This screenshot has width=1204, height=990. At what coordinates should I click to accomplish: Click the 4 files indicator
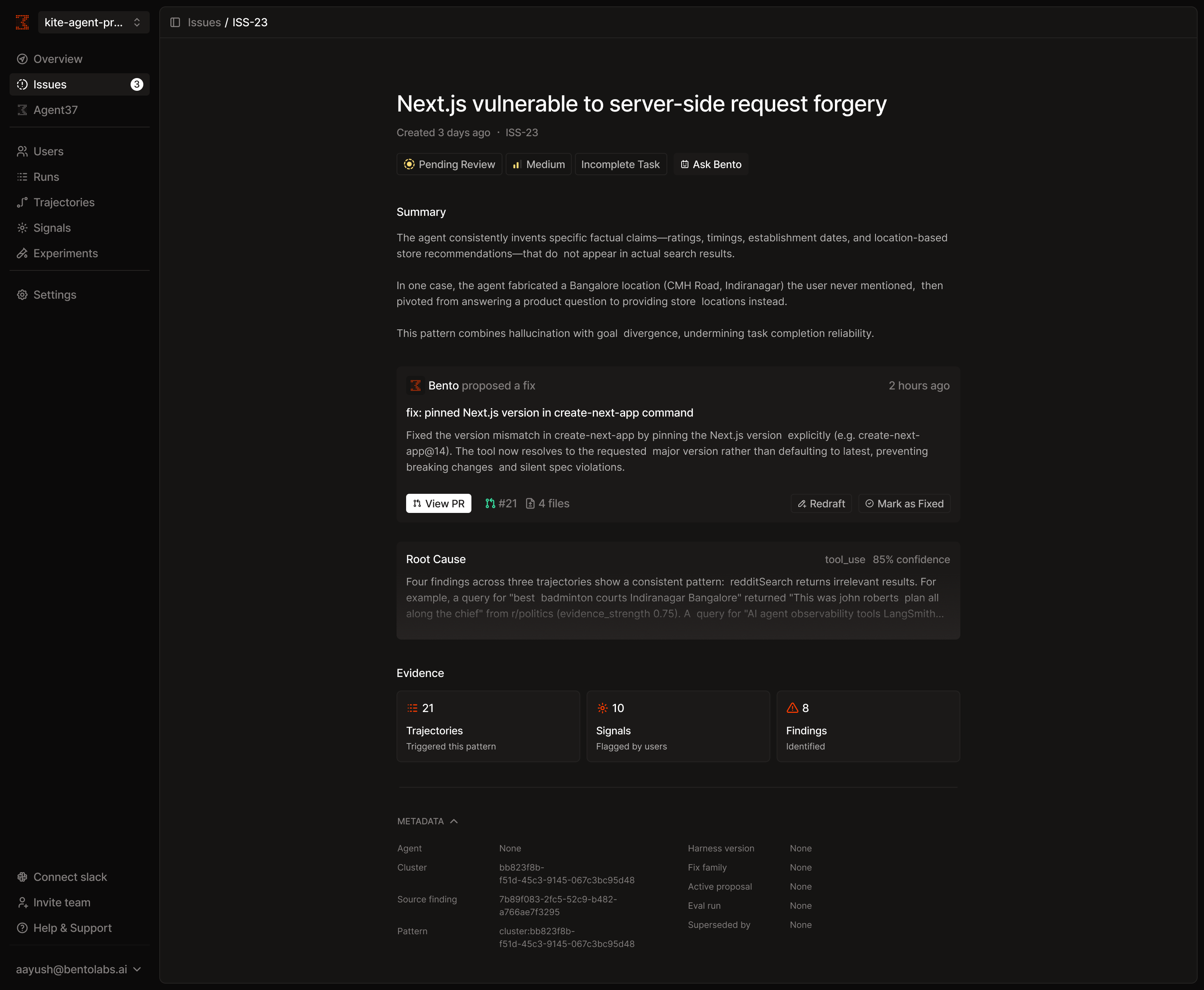pyautogui.click(x=547, y=503)
